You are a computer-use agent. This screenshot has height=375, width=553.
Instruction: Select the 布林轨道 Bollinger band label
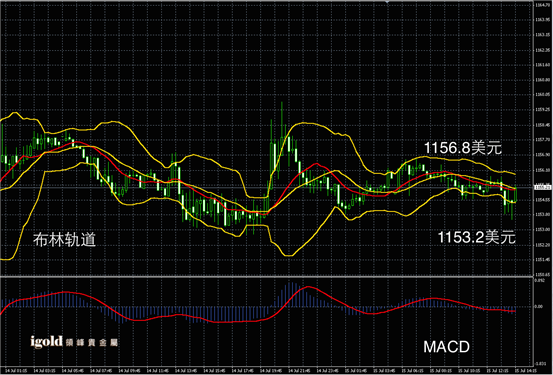click(x=65, y=240)
